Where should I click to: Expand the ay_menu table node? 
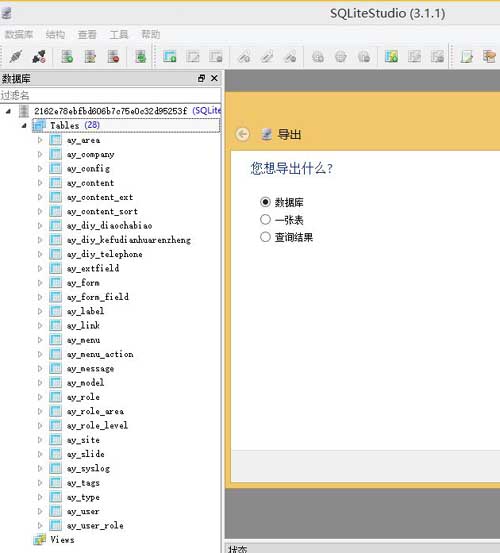(x=40, y=340)
